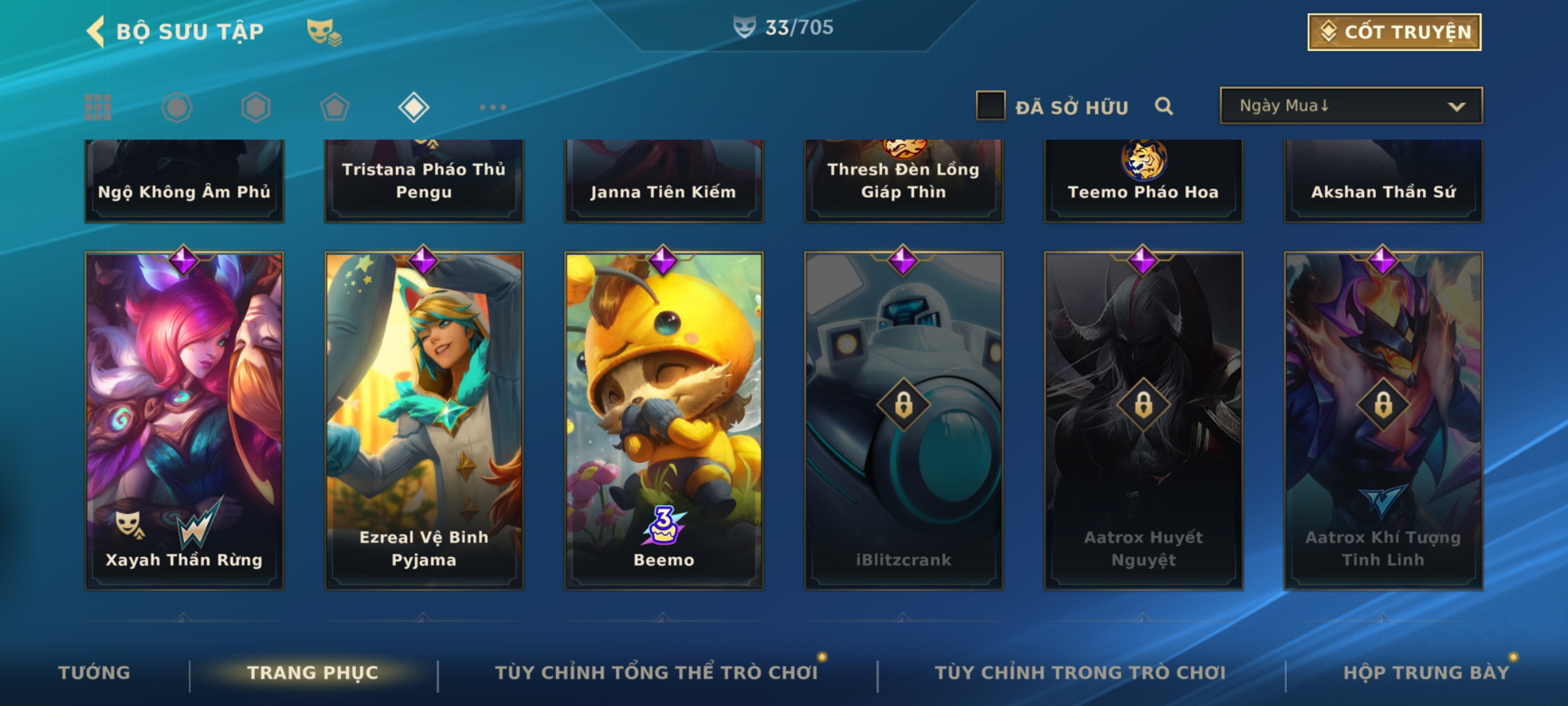Tick the Đã Sở Hữu checkbox

point(990,105)
